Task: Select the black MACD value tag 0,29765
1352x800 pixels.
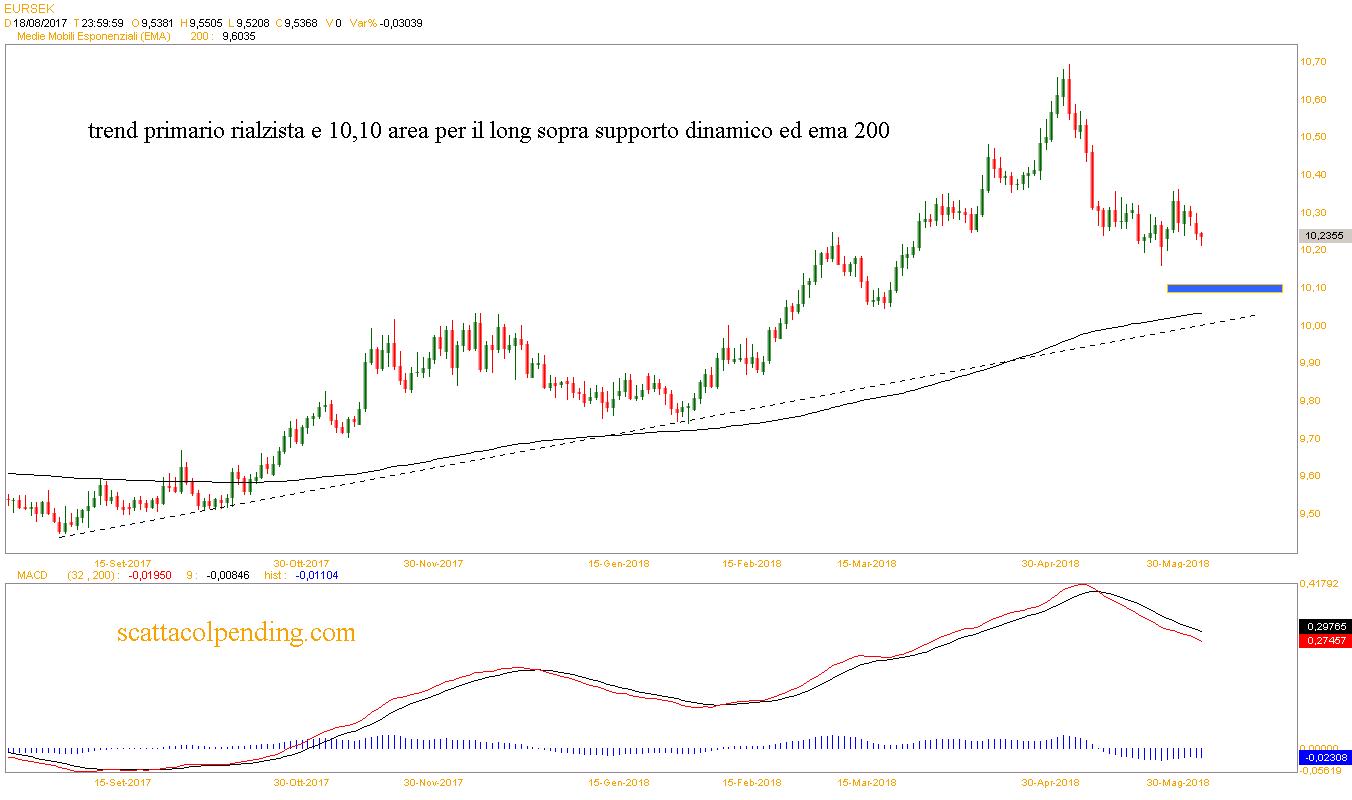Action: pyautogui.click(x=1324, y=626)
